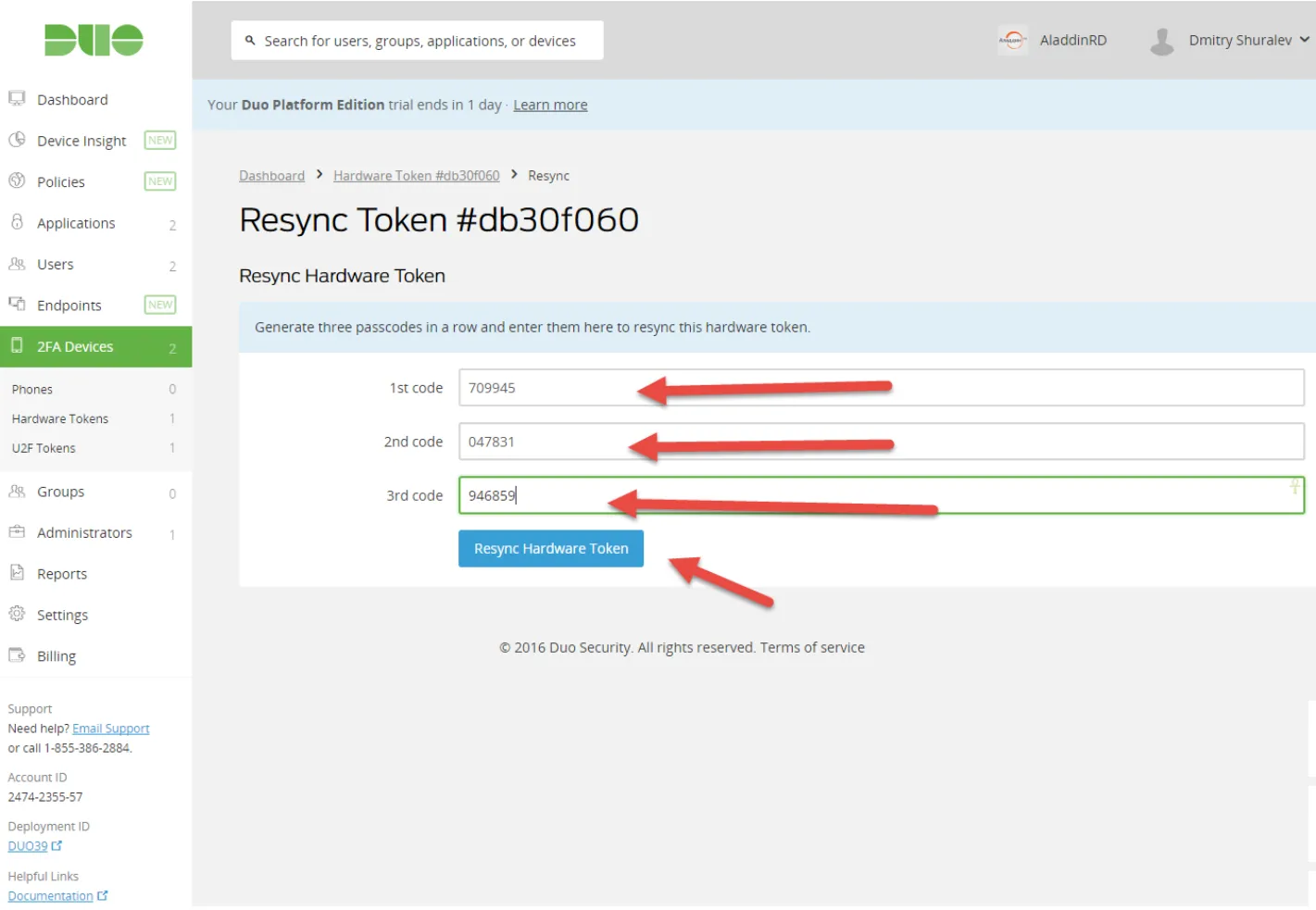Click the Dashboard monitor icon in sidebar
The image size is (1316, 910).
[x=17, y=98]
